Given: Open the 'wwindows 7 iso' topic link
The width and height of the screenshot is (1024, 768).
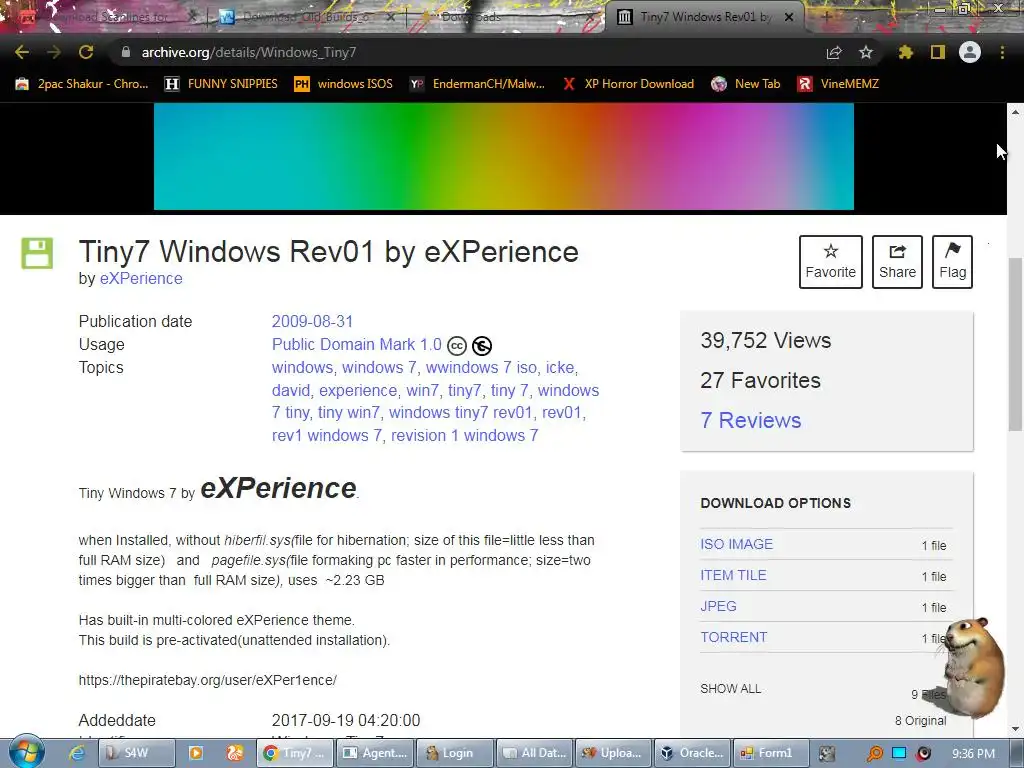Looking at the screenshot, I should [481, 367].
